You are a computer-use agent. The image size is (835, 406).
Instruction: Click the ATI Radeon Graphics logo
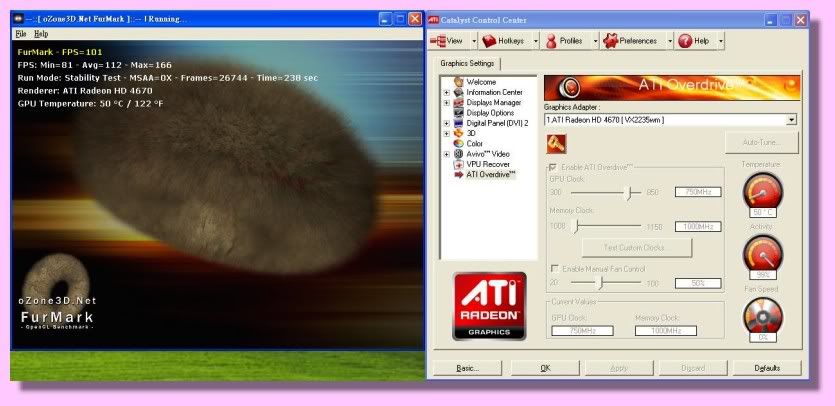(x=491, y=304)
